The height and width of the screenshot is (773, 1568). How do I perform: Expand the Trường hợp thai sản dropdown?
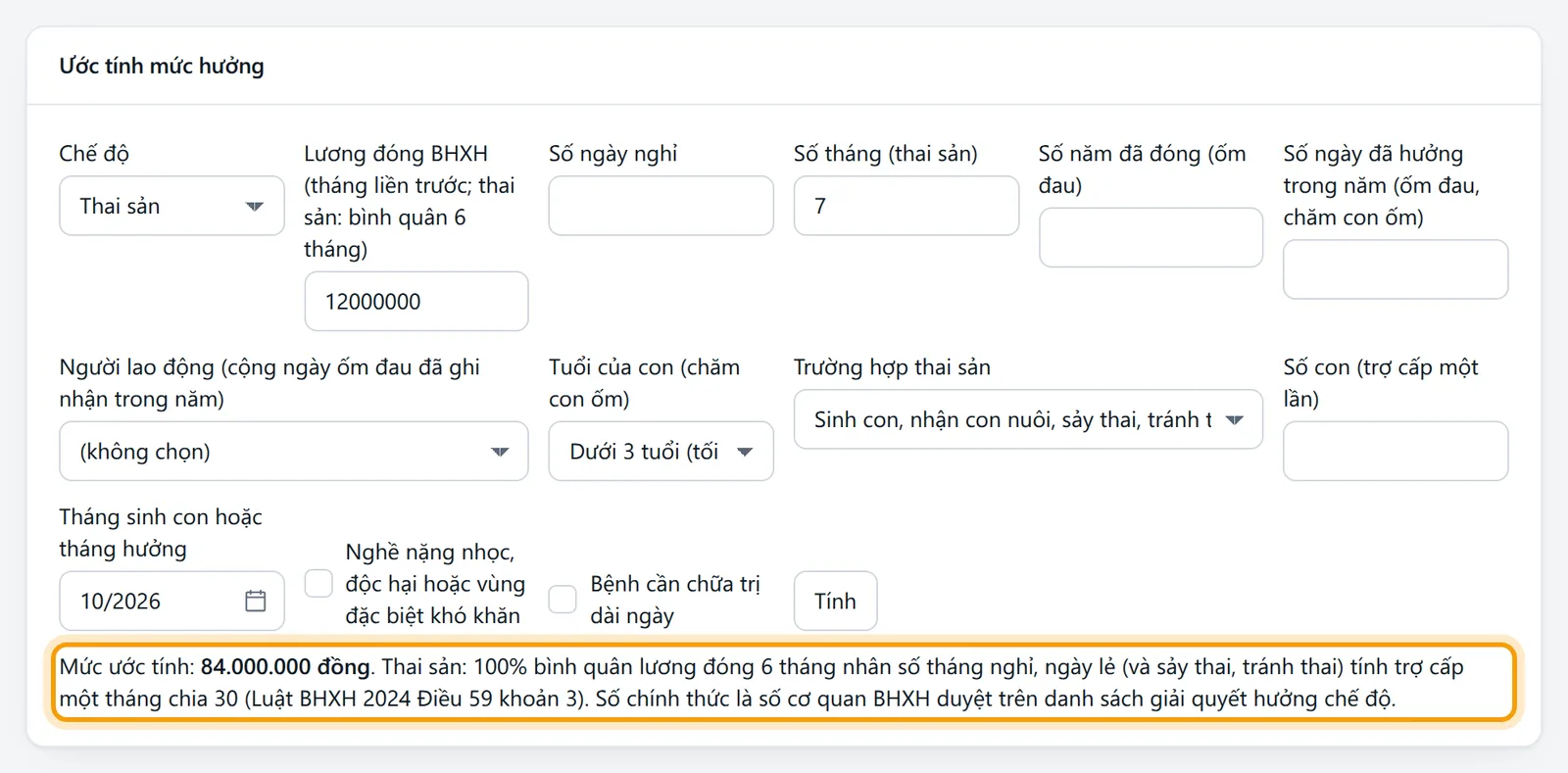pos(1028,419)
